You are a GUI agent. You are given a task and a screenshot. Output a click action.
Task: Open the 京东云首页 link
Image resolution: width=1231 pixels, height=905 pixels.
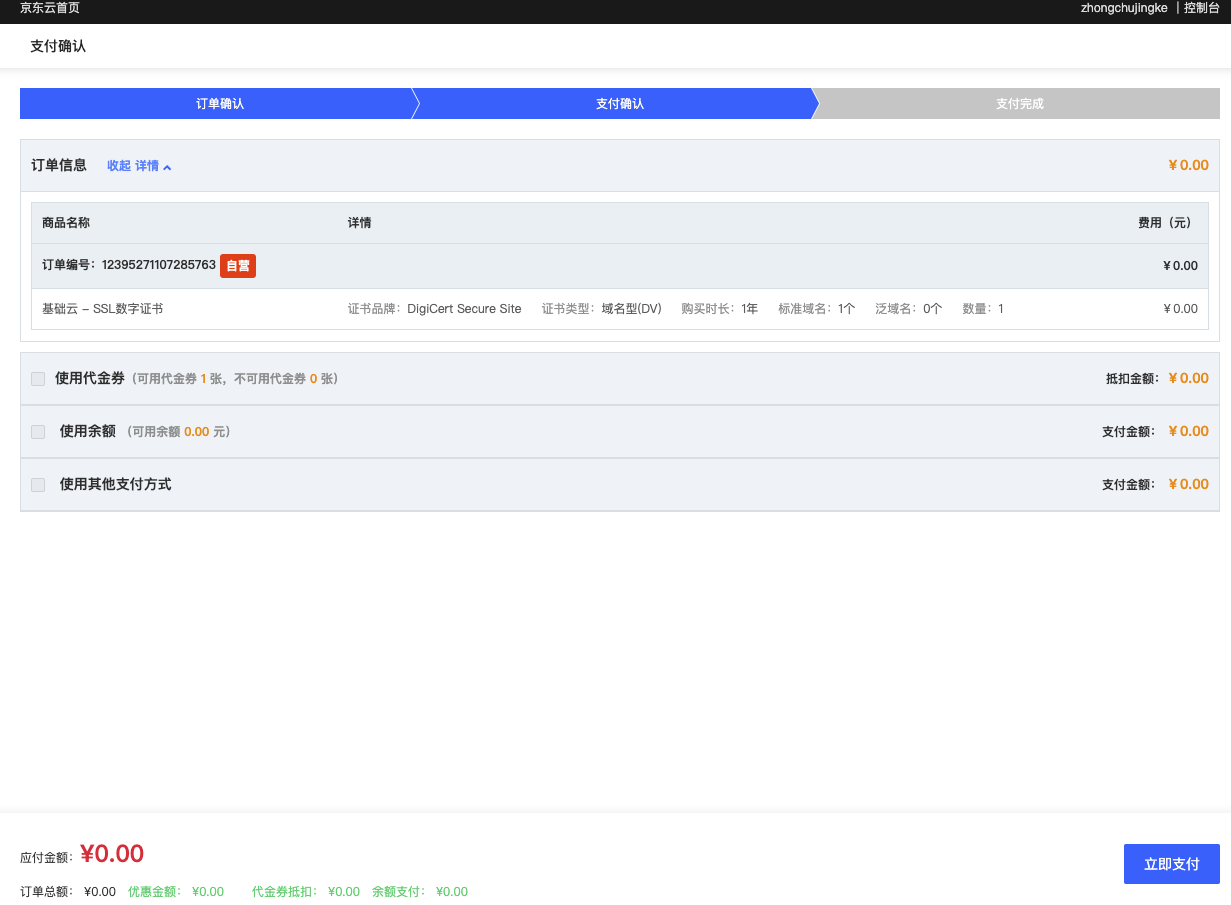[x=50, y=8]
